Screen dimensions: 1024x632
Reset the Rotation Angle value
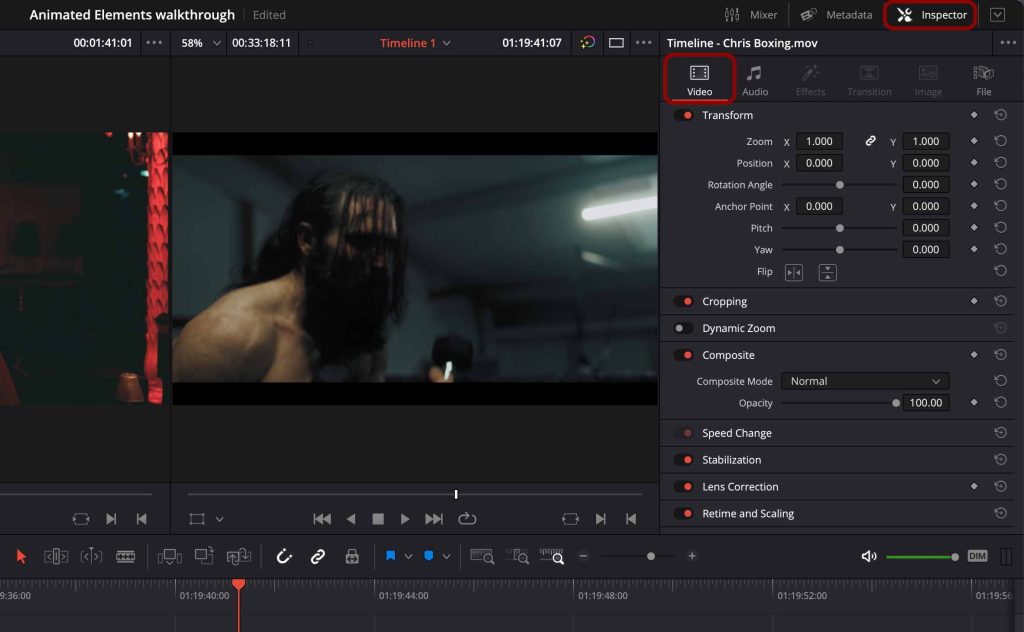[1001, 184]
